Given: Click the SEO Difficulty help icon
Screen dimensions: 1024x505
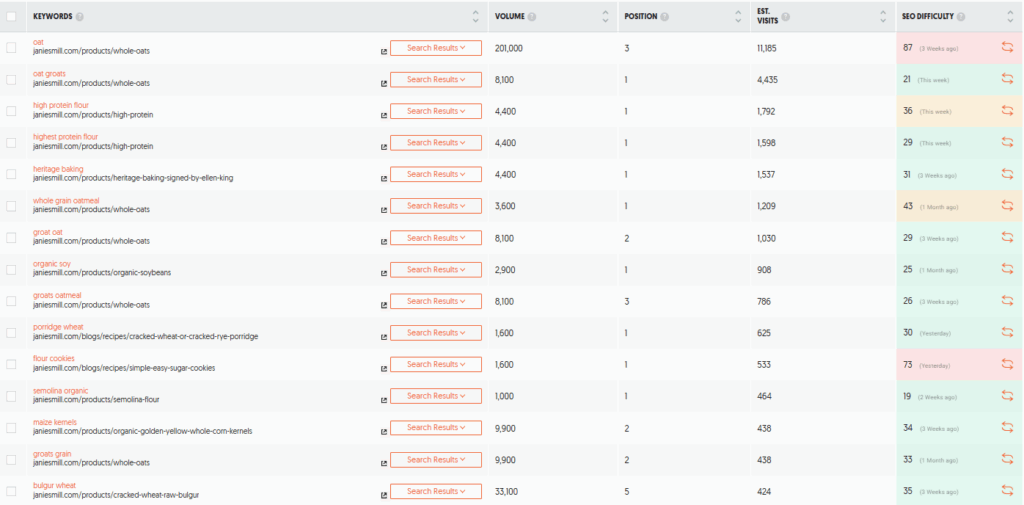Looking at the screenshot, I should [961, 16].
